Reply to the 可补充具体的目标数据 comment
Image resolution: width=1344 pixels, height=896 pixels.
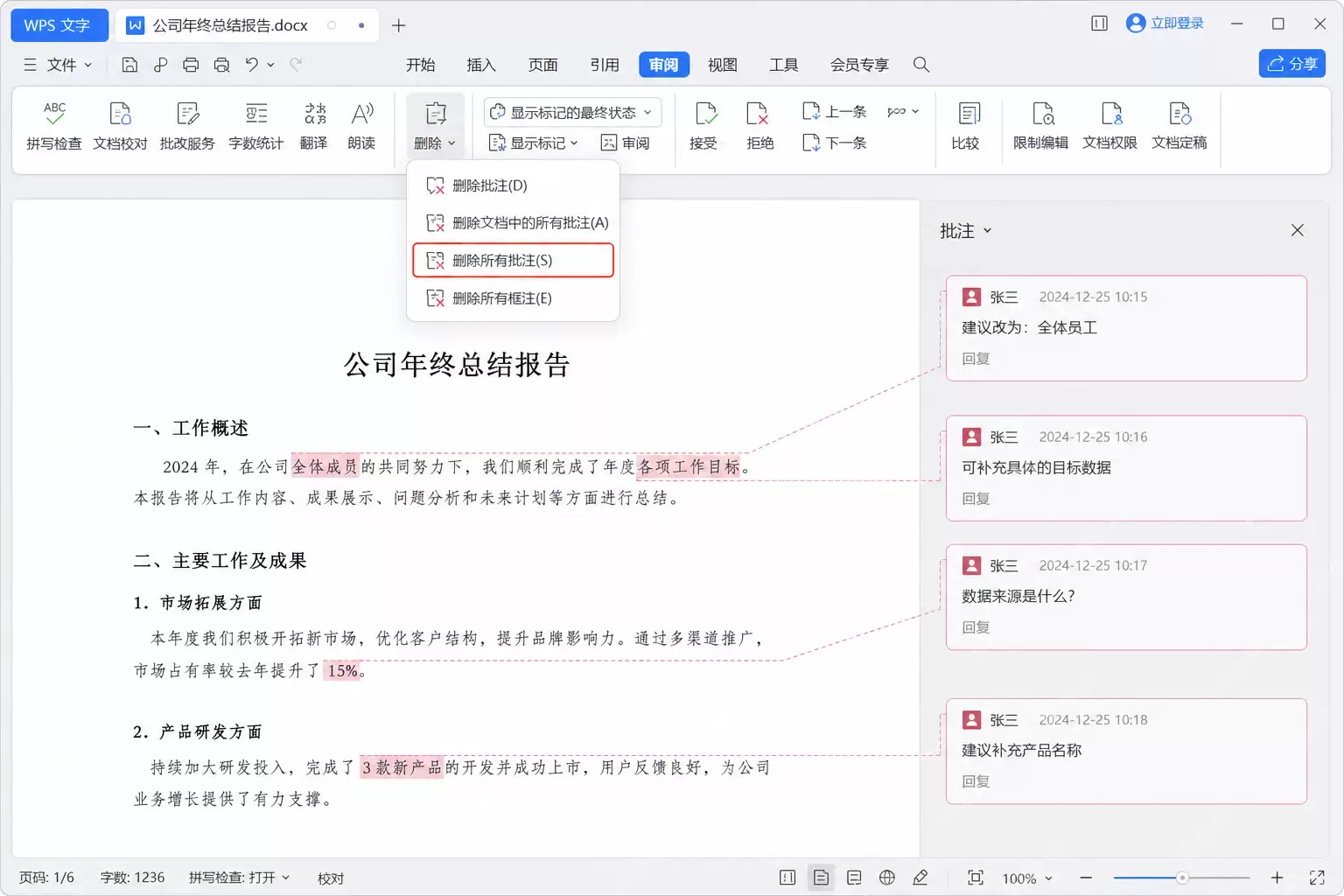point(976,499)
